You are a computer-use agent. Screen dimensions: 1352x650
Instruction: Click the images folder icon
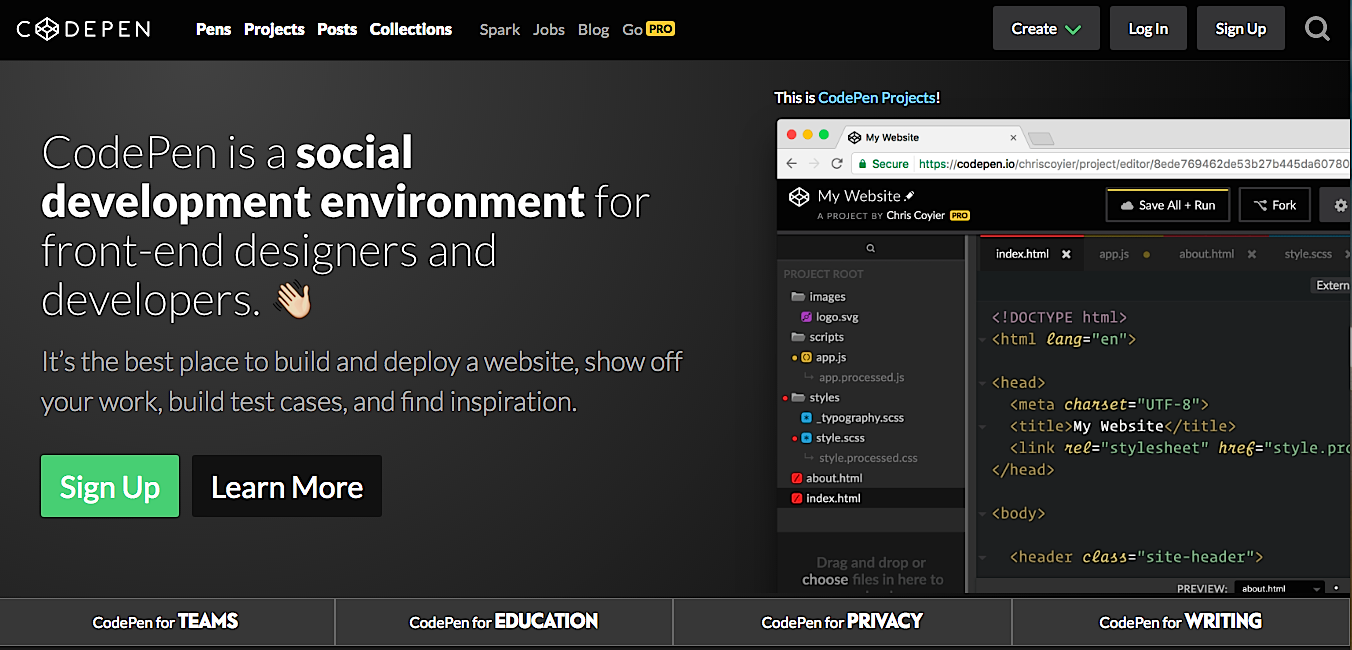[x=798, y=297]
